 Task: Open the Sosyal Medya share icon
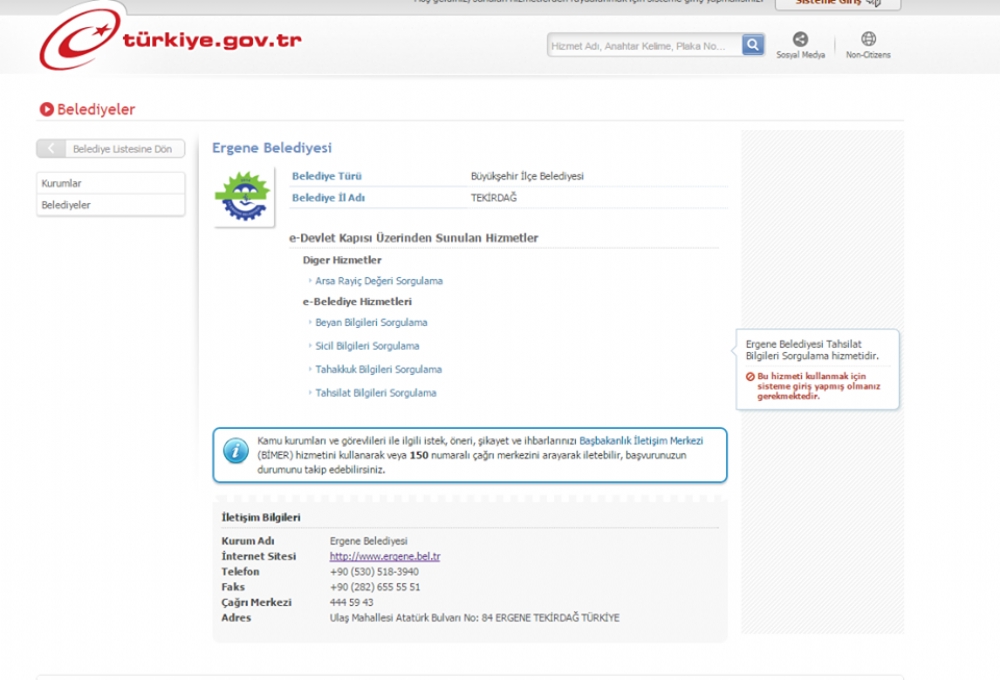800,39
